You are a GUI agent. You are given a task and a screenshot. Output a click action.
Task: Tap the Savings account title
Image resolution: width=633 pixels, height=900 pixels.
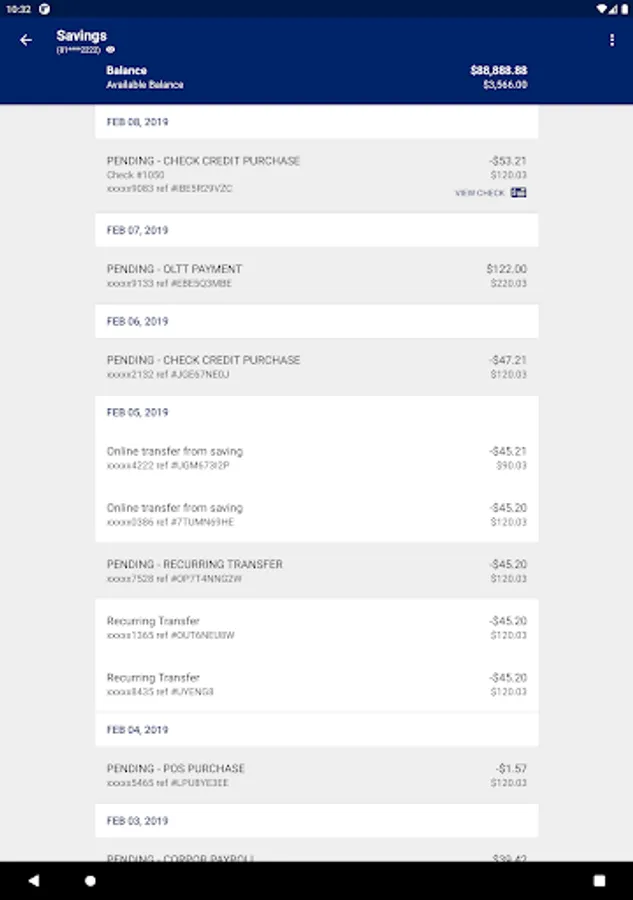click(x=82, y=36)
